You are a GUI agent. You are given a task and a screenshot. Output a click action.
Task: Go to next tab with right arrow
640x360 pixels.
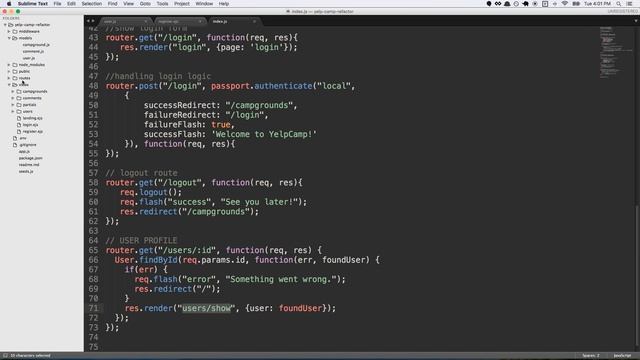tap(93, 21)
